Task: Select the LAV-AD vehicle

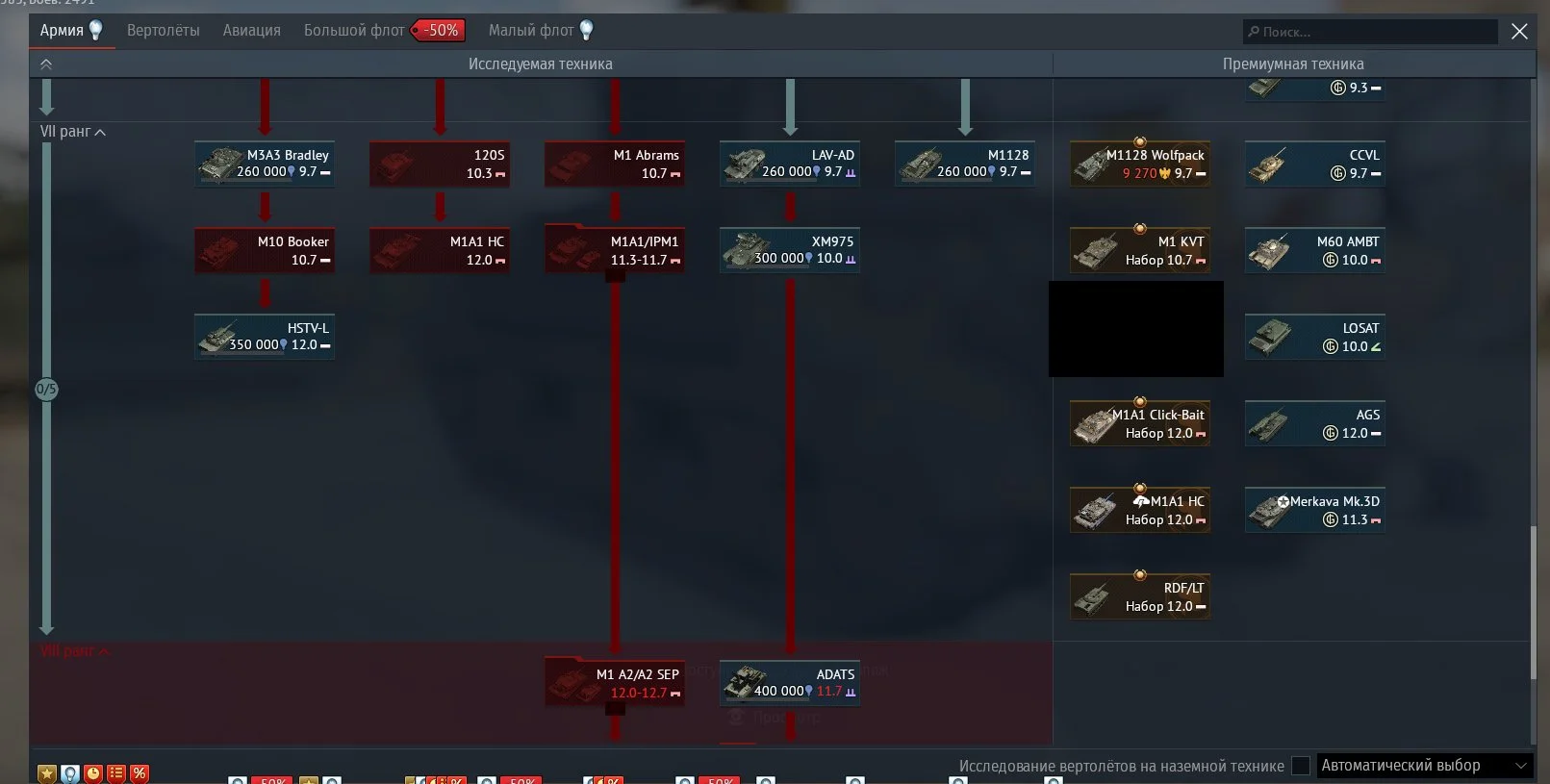Action: point(790,164)
